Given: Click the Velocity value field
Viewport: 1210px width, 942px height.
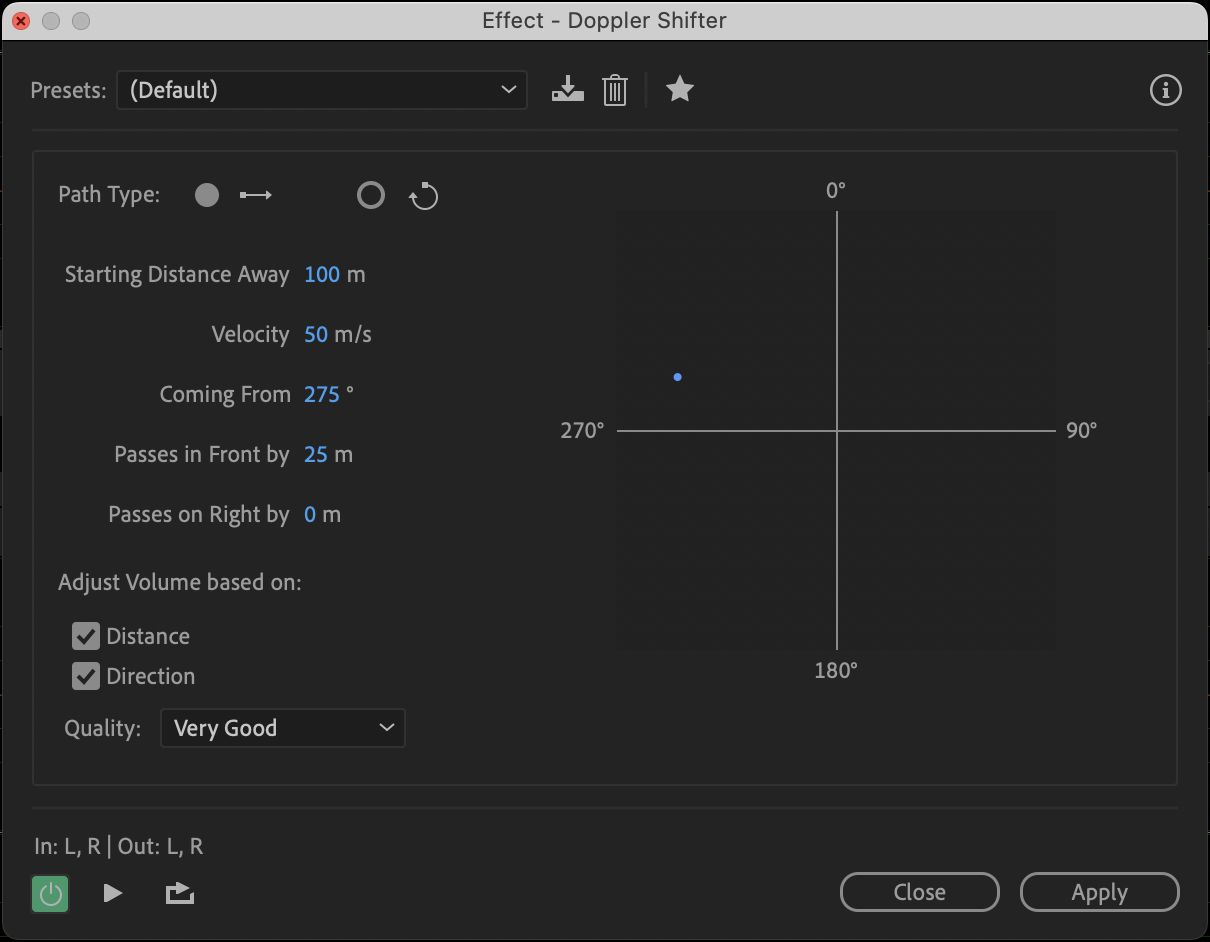Looking at the screenshot, I should (316, 334).
